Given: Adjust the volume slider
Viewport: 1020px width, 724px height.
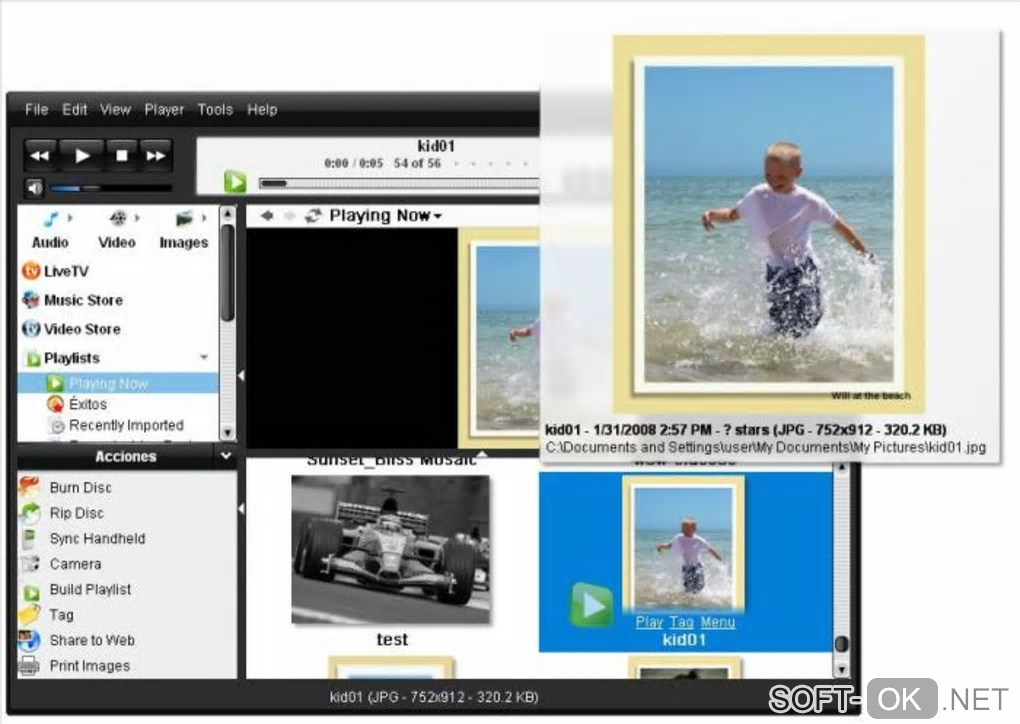Looking at the screenshot, I should click(111, 188).
